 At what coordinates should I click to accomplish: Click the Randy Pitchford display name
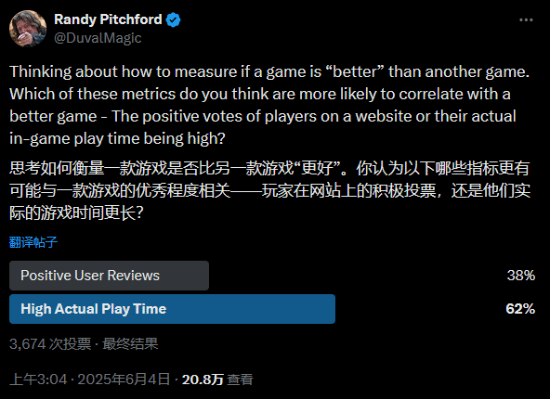(x=108, y=19)
